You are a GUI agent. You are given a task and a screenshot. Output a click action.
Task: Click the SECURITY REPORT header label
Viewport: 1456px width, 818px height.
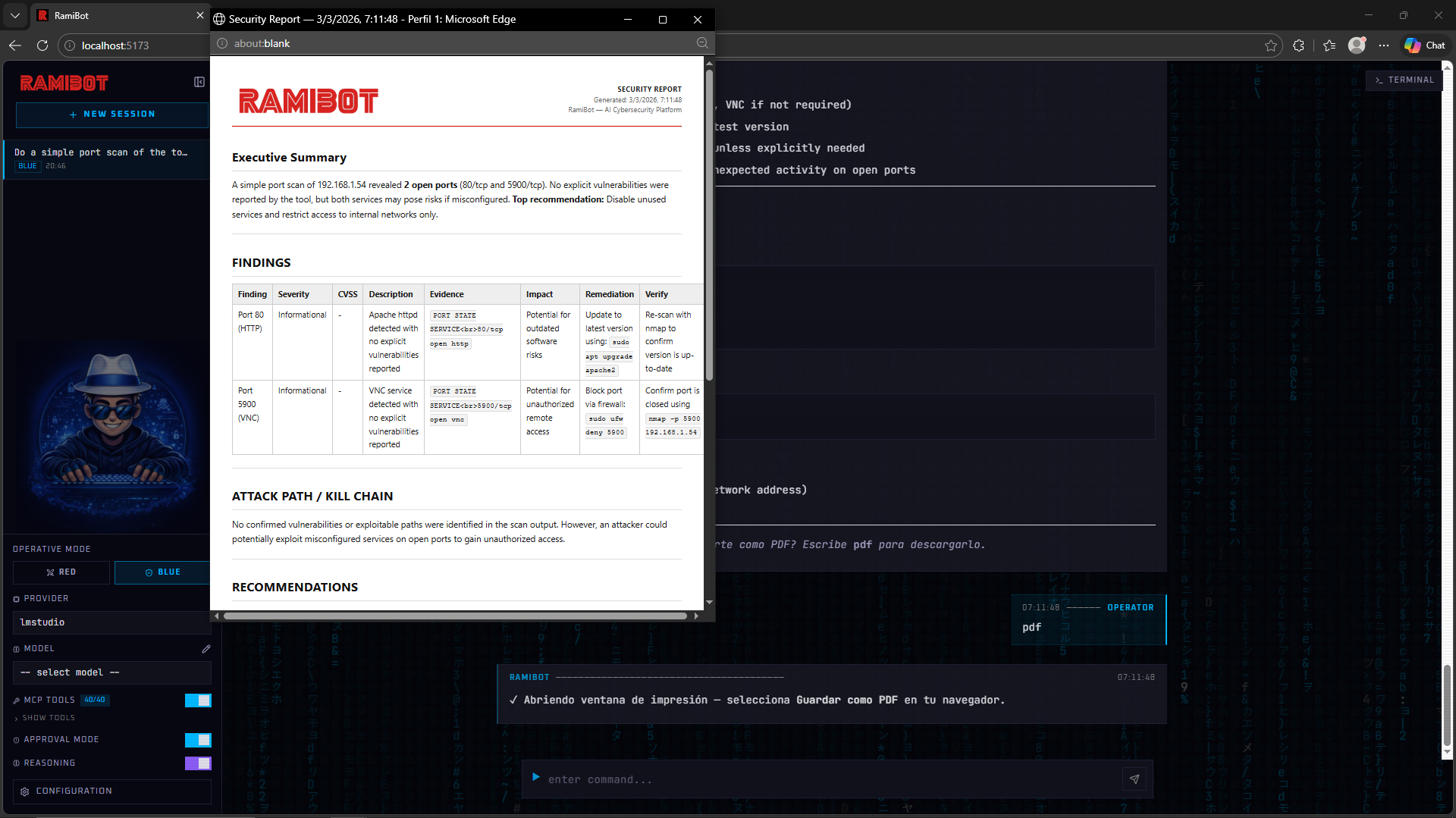click(x=649, y=89)
